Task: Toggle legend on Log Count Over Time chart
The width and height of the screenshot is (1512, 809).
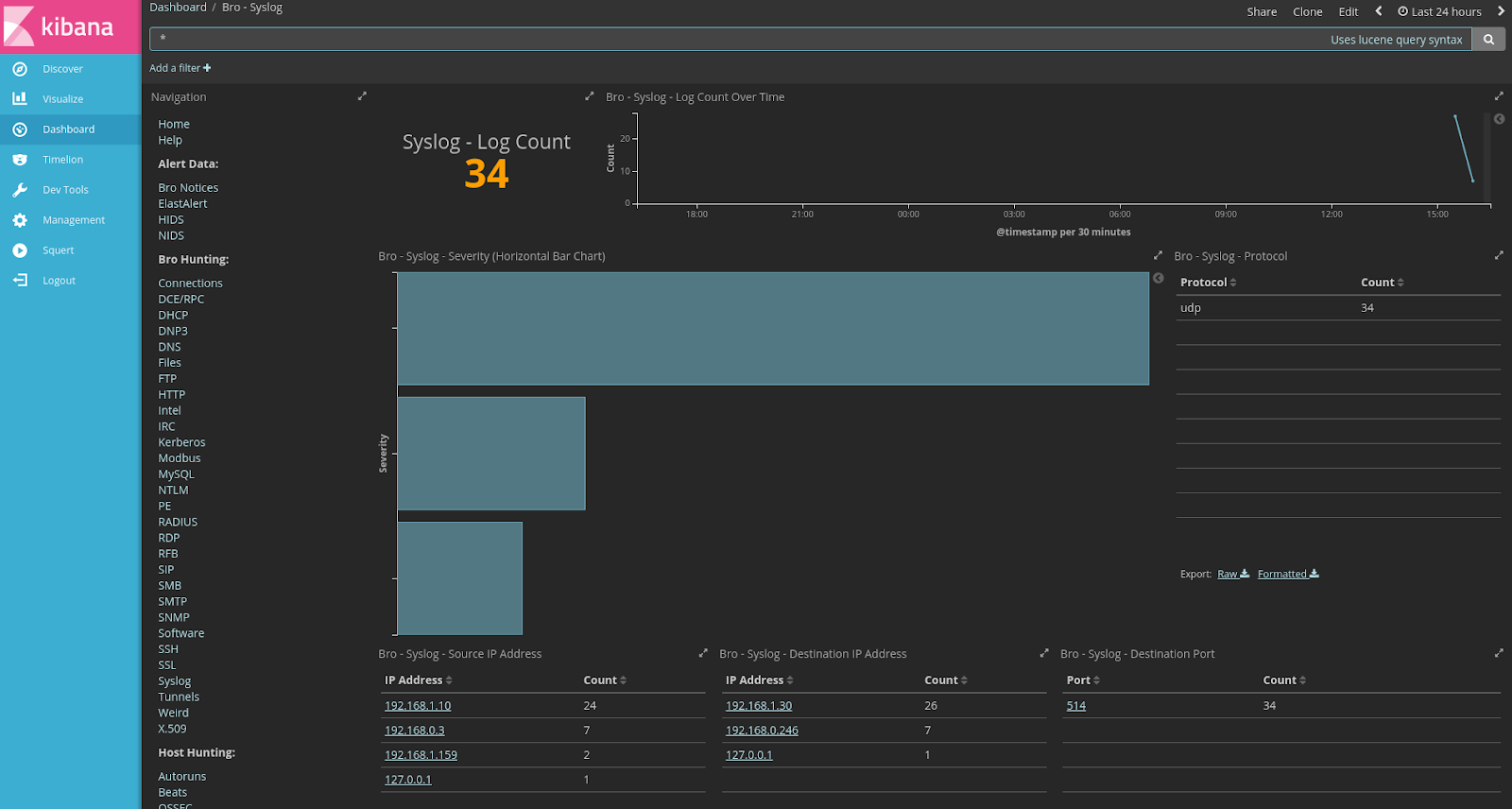Action: click(x=1499, y=119)
